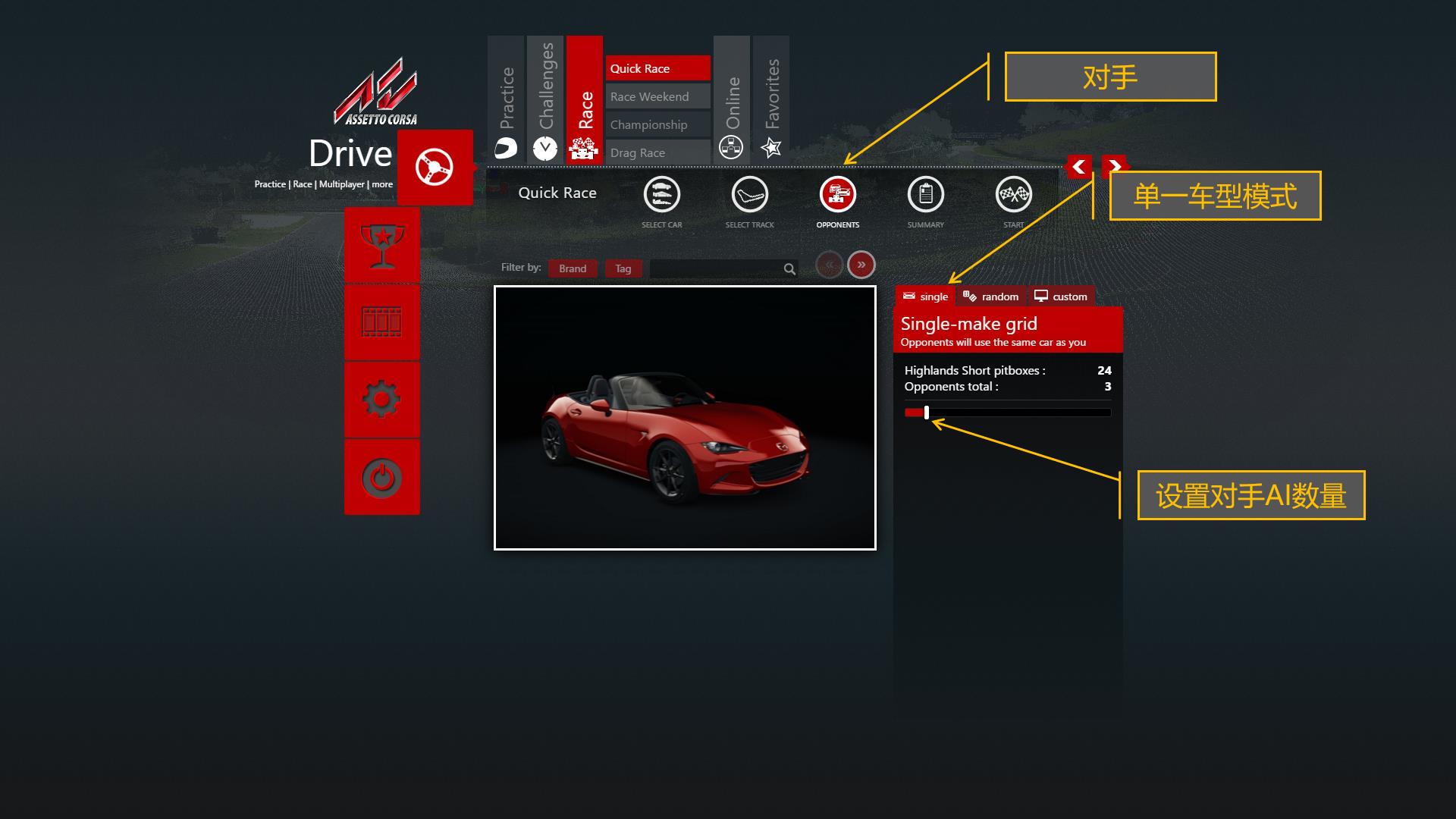The width and height of the screenshot is (1456, 819).
Task: Switch to custom grid tab
Action: pyautogui.click(x=1061, y=297)
